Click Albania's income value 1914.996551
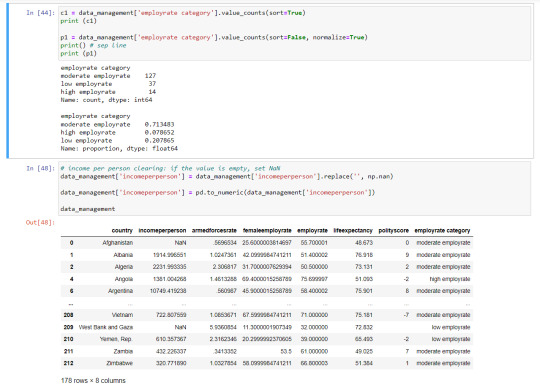540x388 pixels. pos(170,255)
